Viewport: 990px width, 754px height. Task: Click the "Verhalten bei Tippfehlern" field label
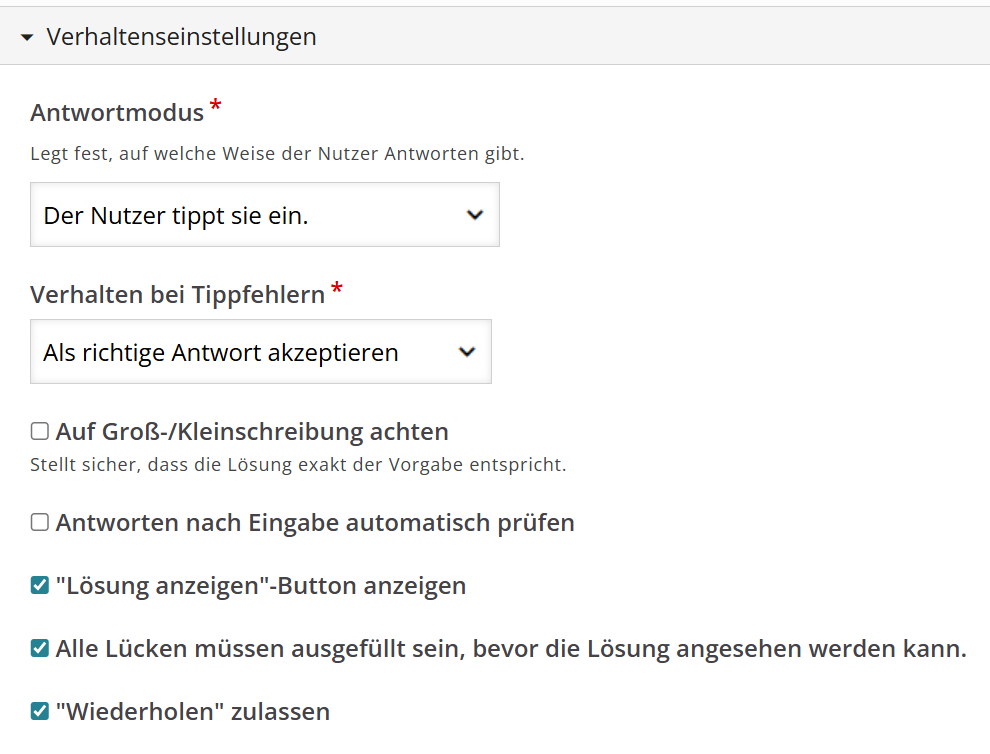click(x=177, y=295)
